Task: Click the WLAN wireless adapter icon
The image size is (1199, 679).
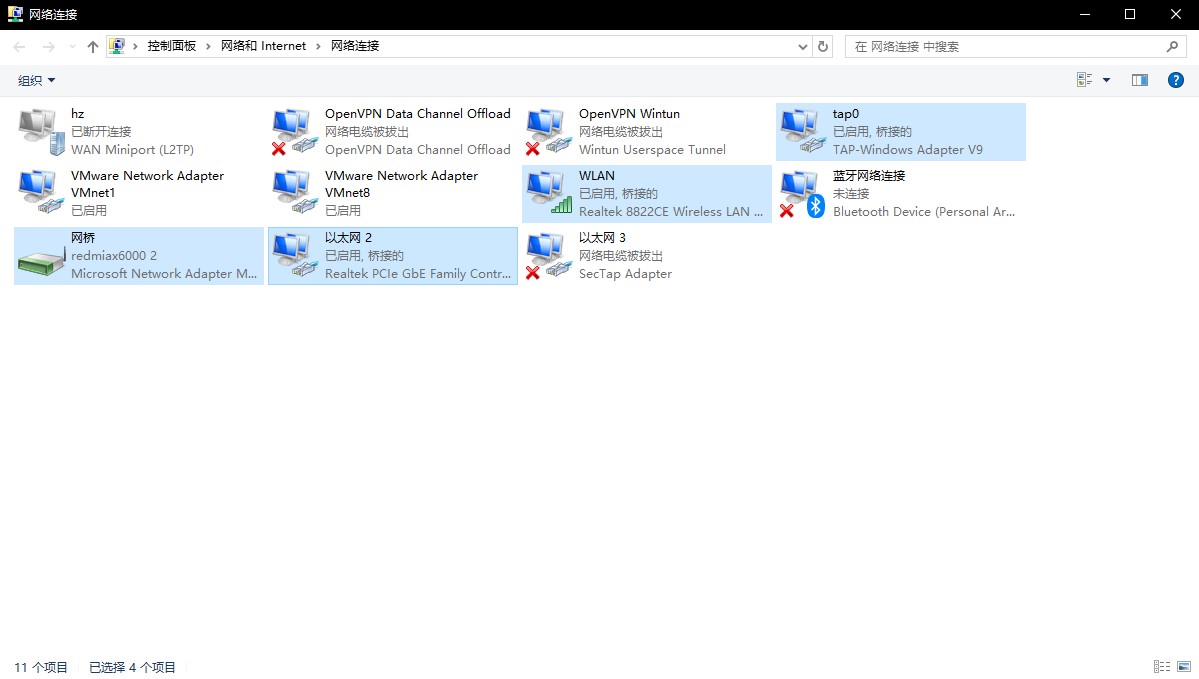Action: pyautogui.click(x=548, y=193)
